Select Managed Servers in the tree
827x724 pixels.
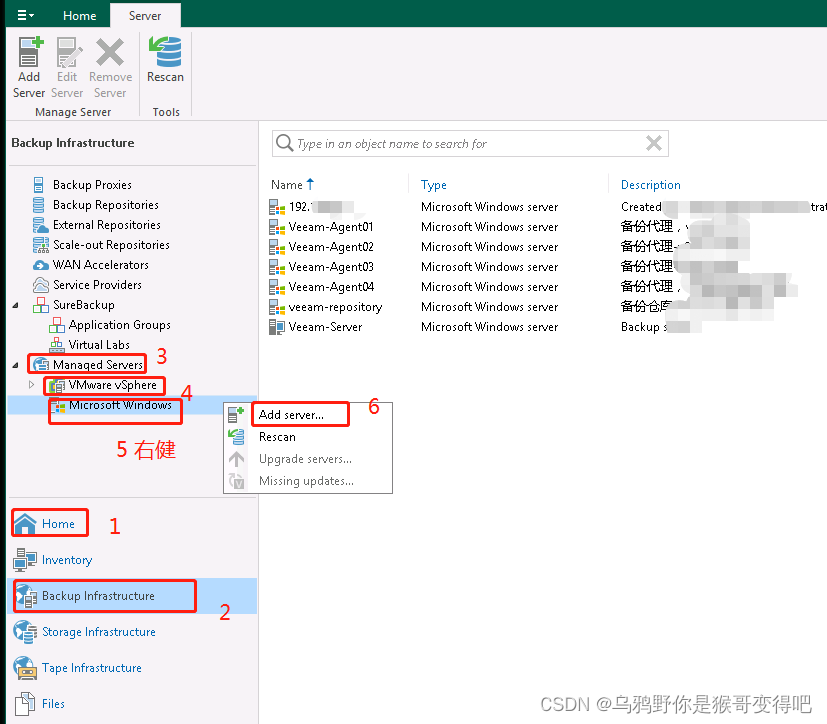tap(98, 365)
